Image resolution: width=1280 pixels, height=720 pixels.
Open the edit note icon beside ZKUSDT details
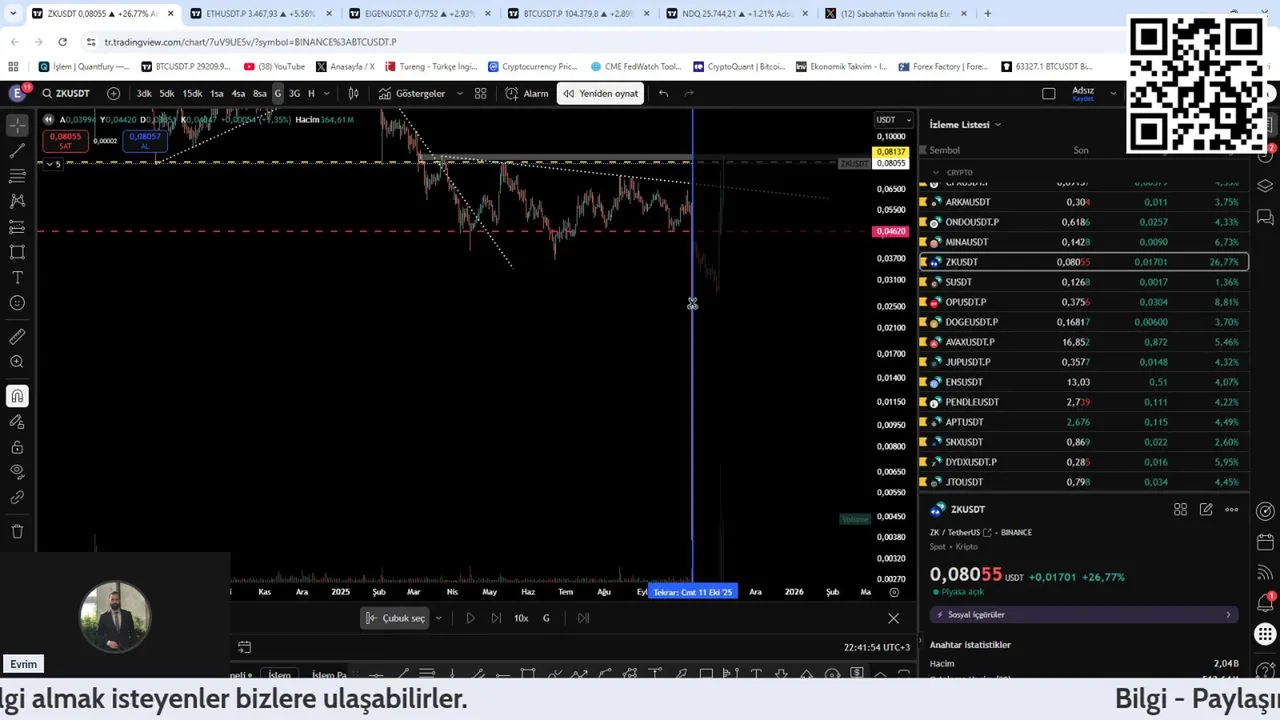[x=1206, y=509]
